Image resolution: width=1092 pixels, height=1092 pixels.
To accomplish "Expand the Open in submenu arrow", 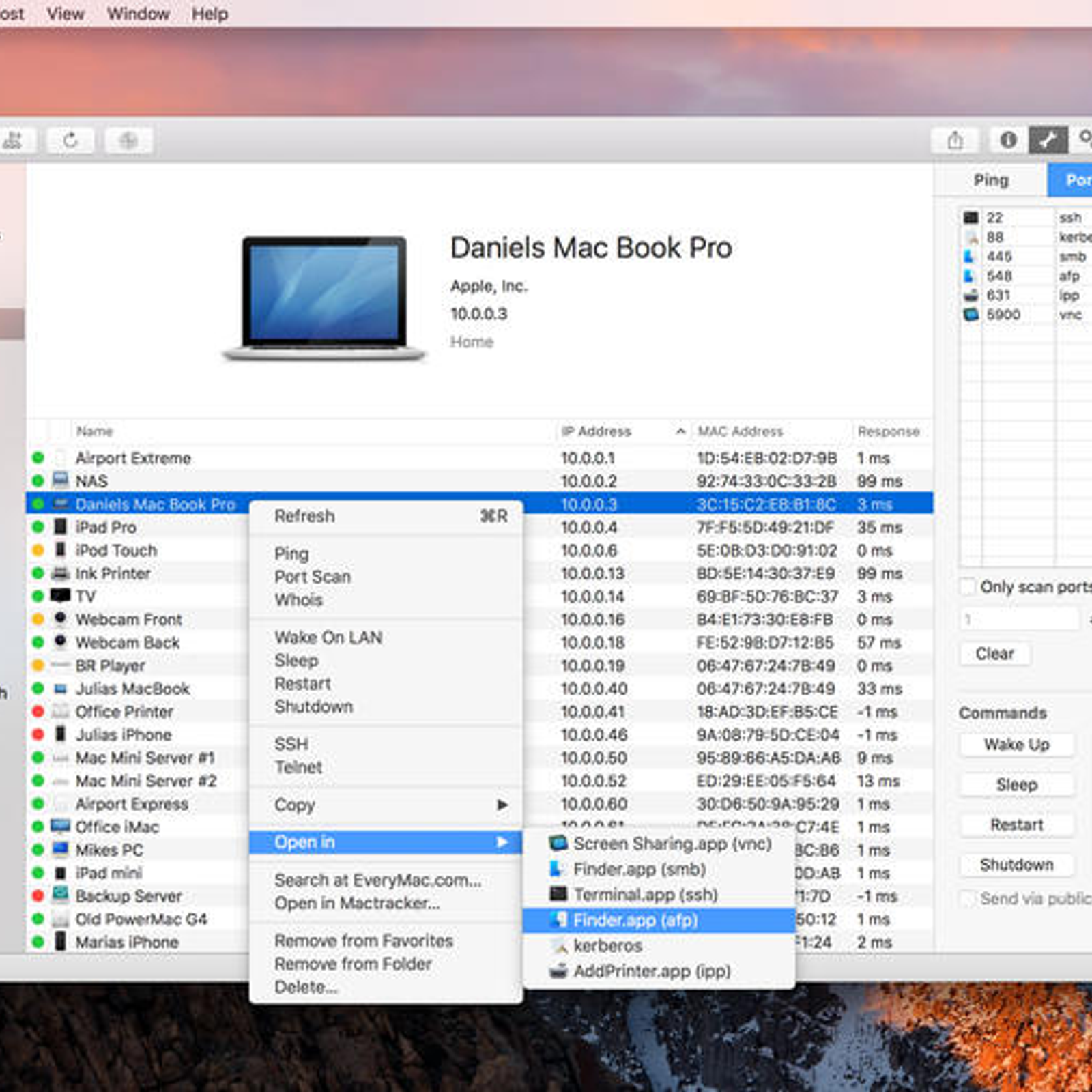I will click(x=502, y=842).
